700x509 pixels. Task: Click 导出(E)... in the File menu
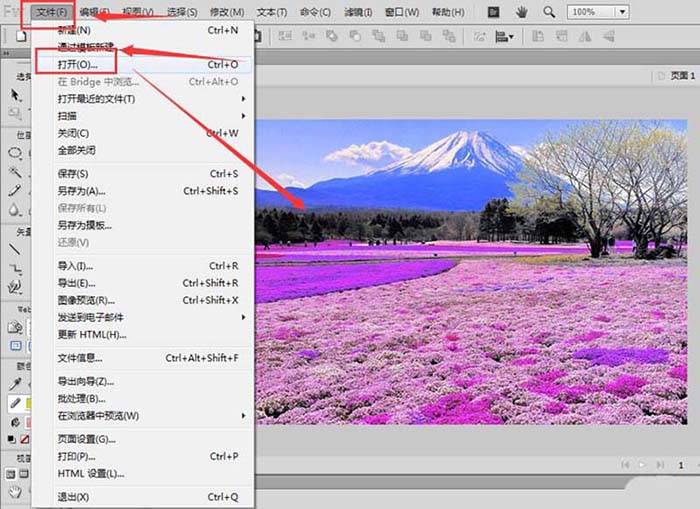pos(75,283)
